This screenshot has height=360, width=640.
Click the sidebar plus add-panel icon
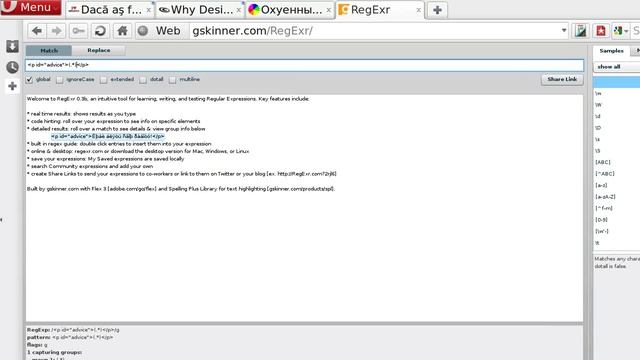click(x=12, y=86)
